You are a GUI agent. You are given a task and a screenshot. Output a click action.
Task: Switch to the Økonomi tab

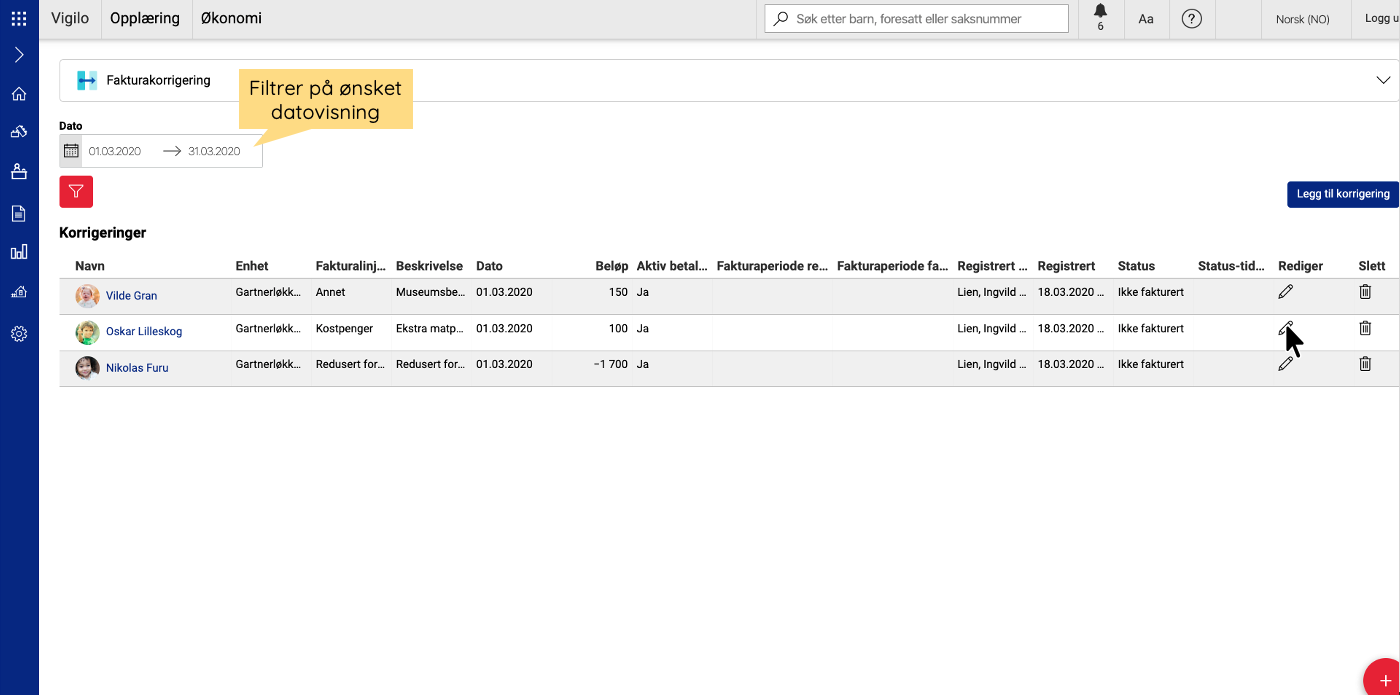(x=231, y=18)
